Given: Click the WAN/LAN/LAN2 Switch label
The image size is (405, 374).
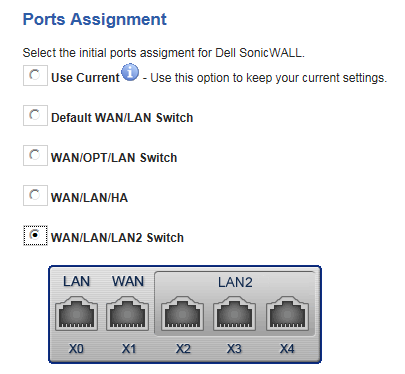Looking at the screenshot, I should coord(117,238).
